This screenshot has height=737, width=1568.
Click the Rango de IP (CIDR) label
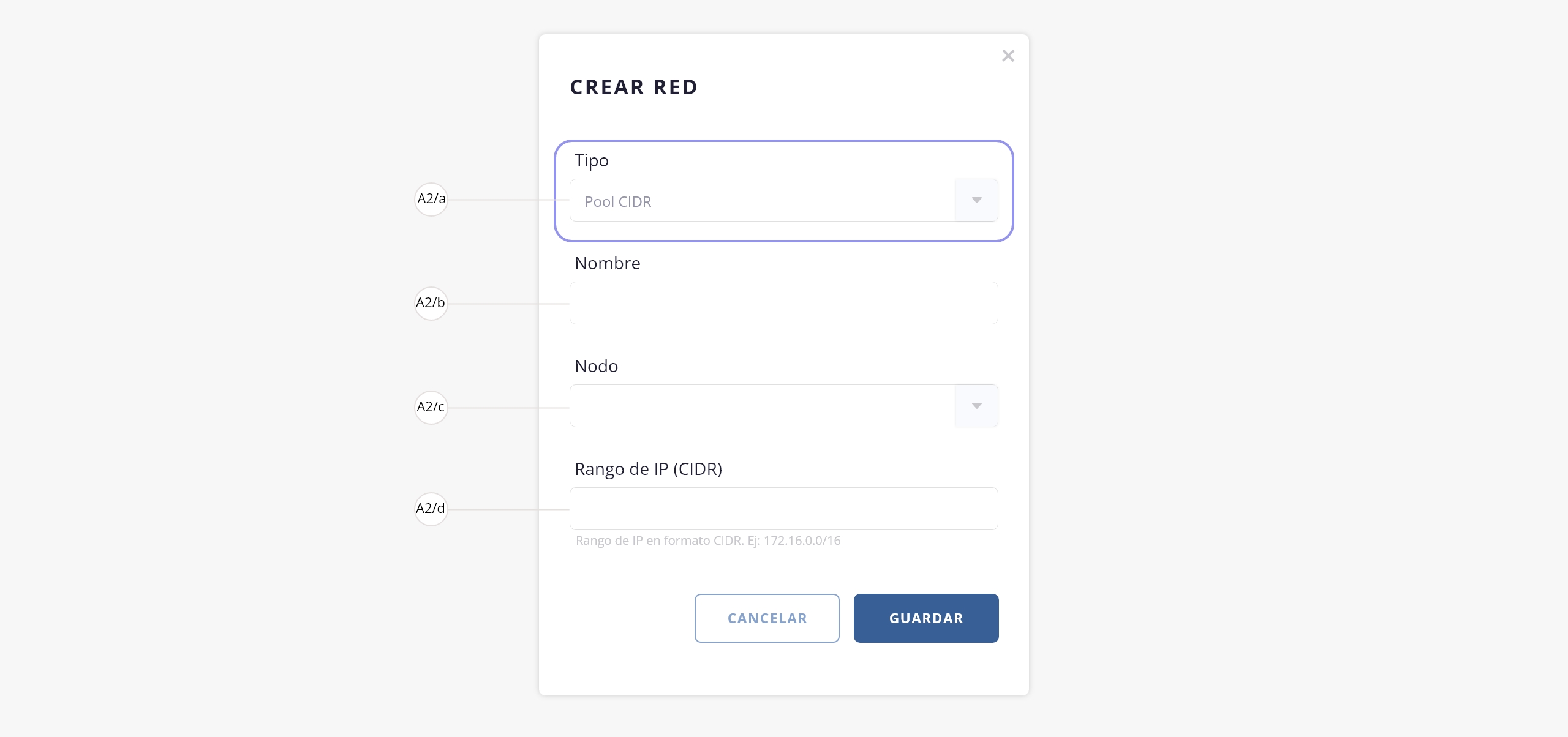point(648,469)
